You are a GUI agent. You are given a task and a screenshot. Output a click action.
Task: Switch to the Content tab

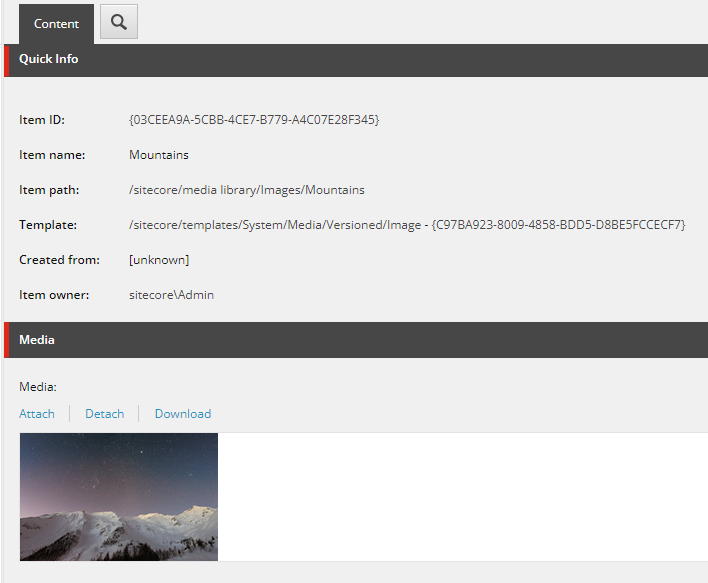point(56,24)
